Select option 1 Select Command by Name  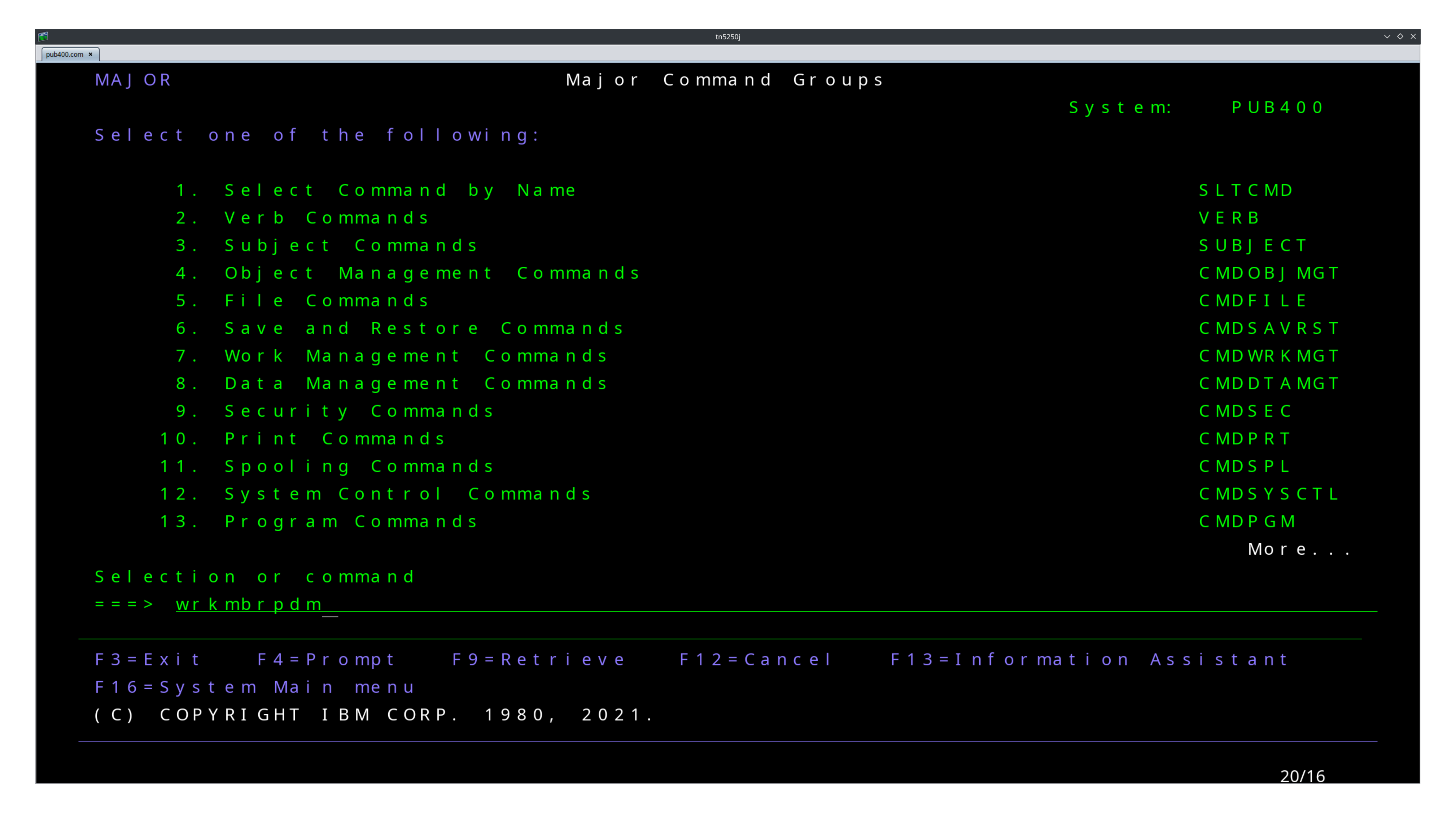point(376,190)
